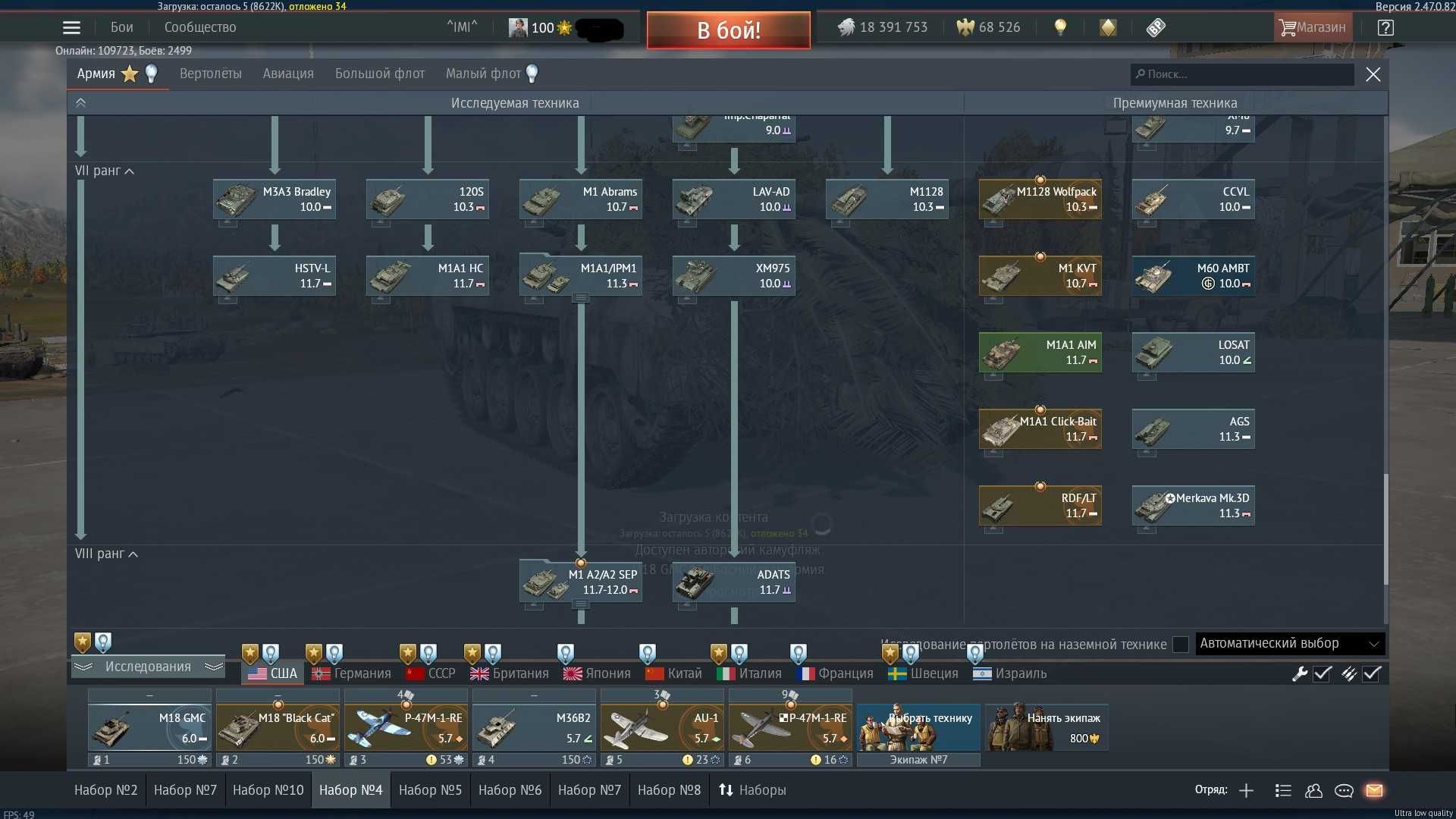
Task: Open the ammo refill icon
Action: pos(1349,673)
